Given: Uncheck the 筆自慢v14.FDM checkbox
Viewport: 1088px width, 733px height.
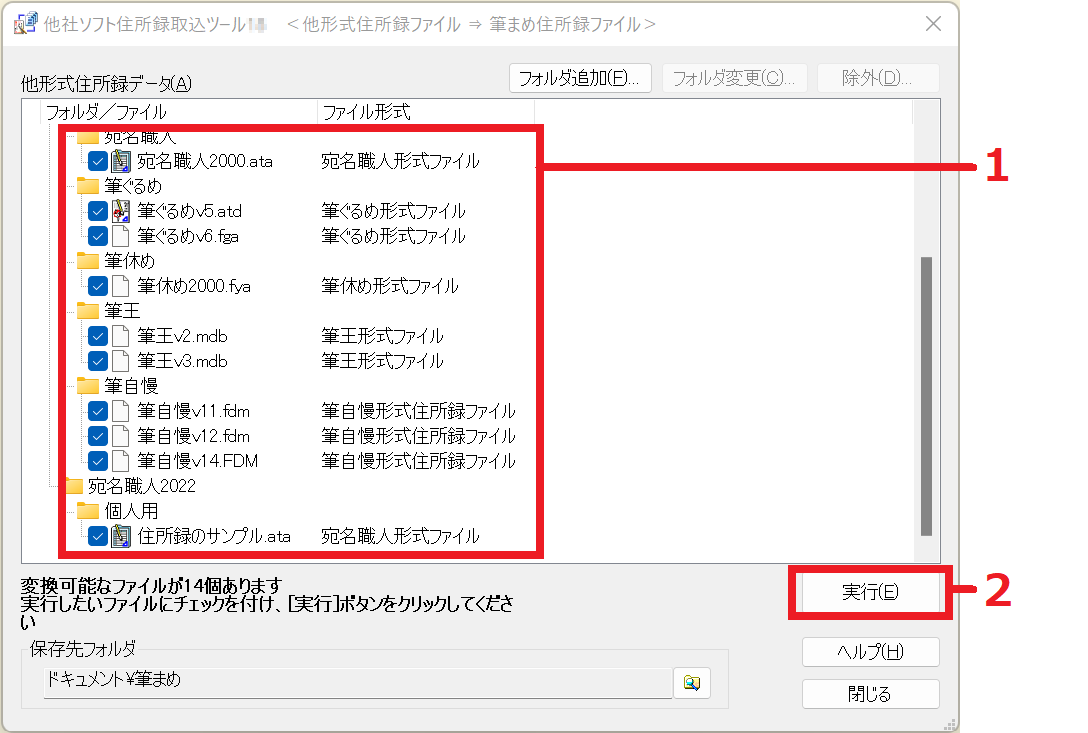Looking at the screenshot, I should (98, 461).
